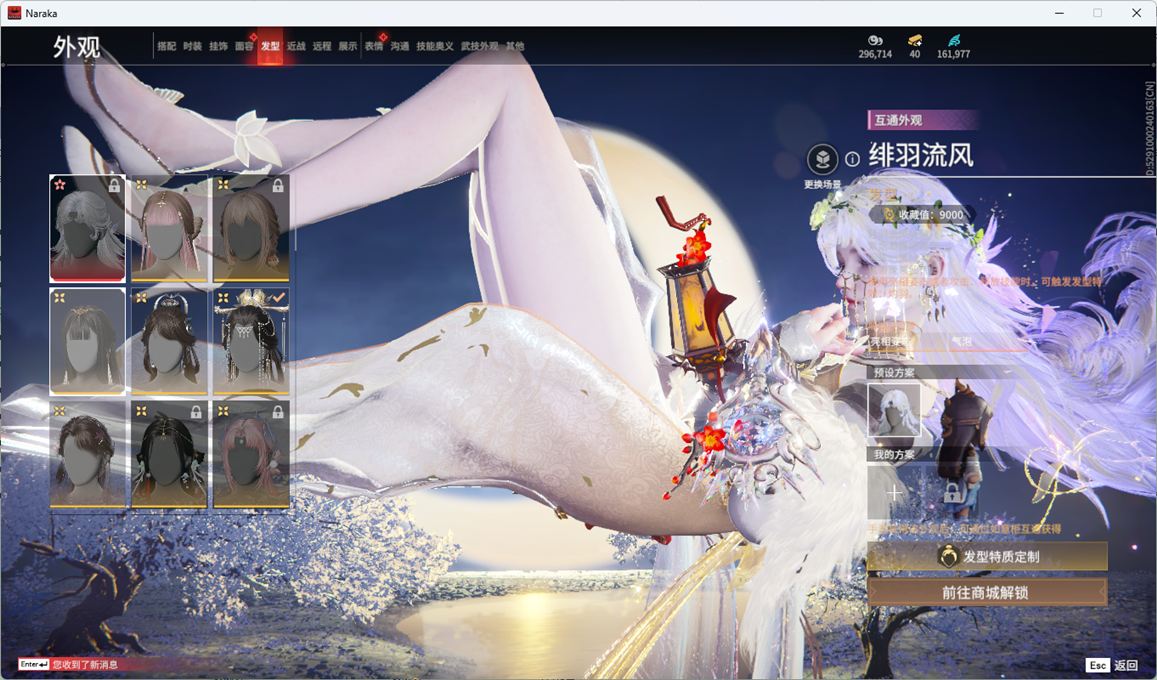Click the Naraka app icon in title bar
The height and width of the screenshot is (680, 1157).
click(x=14, y=13)
